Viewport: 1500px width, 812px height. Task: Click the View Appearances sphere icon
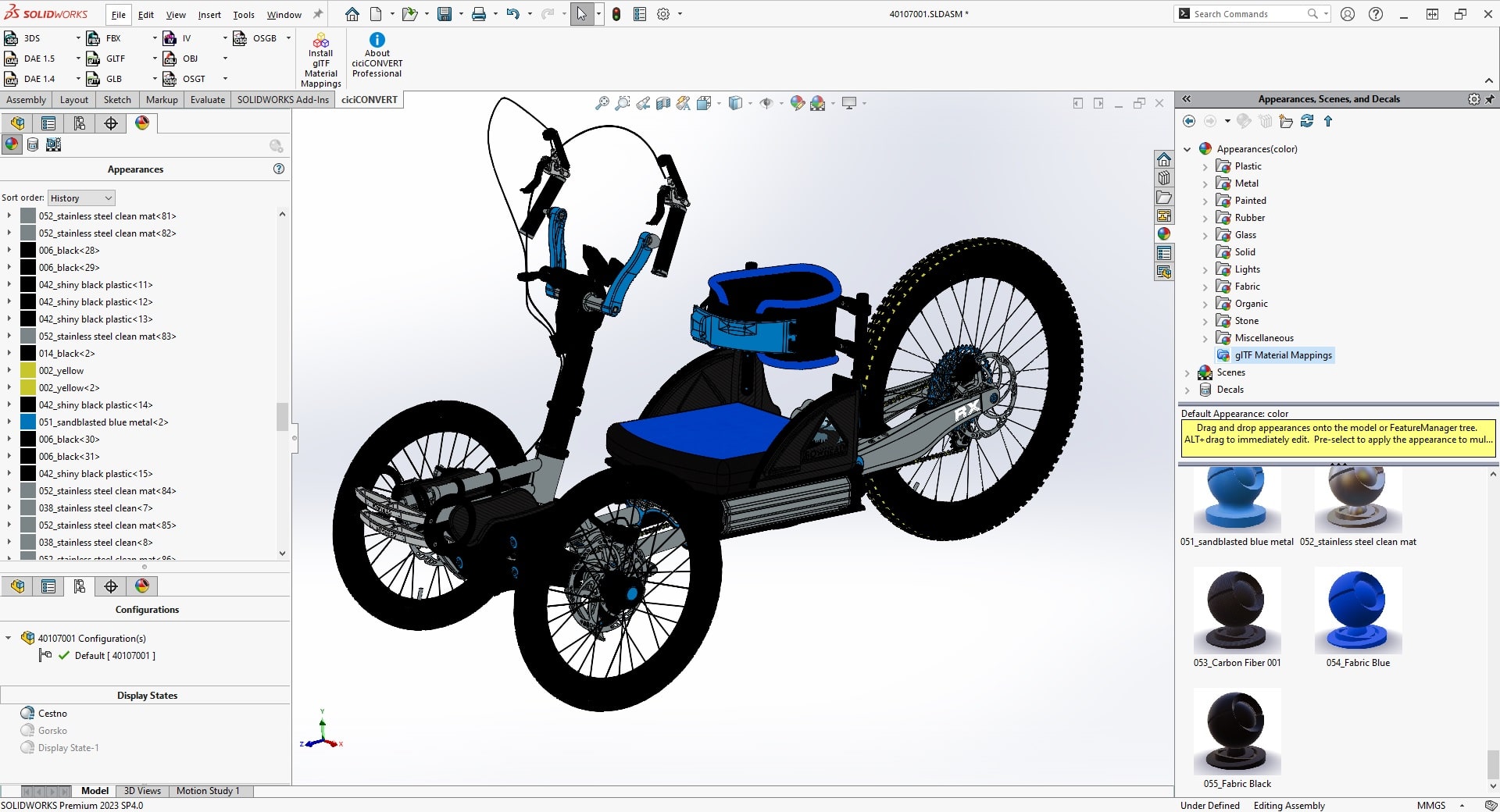(12, 144)
